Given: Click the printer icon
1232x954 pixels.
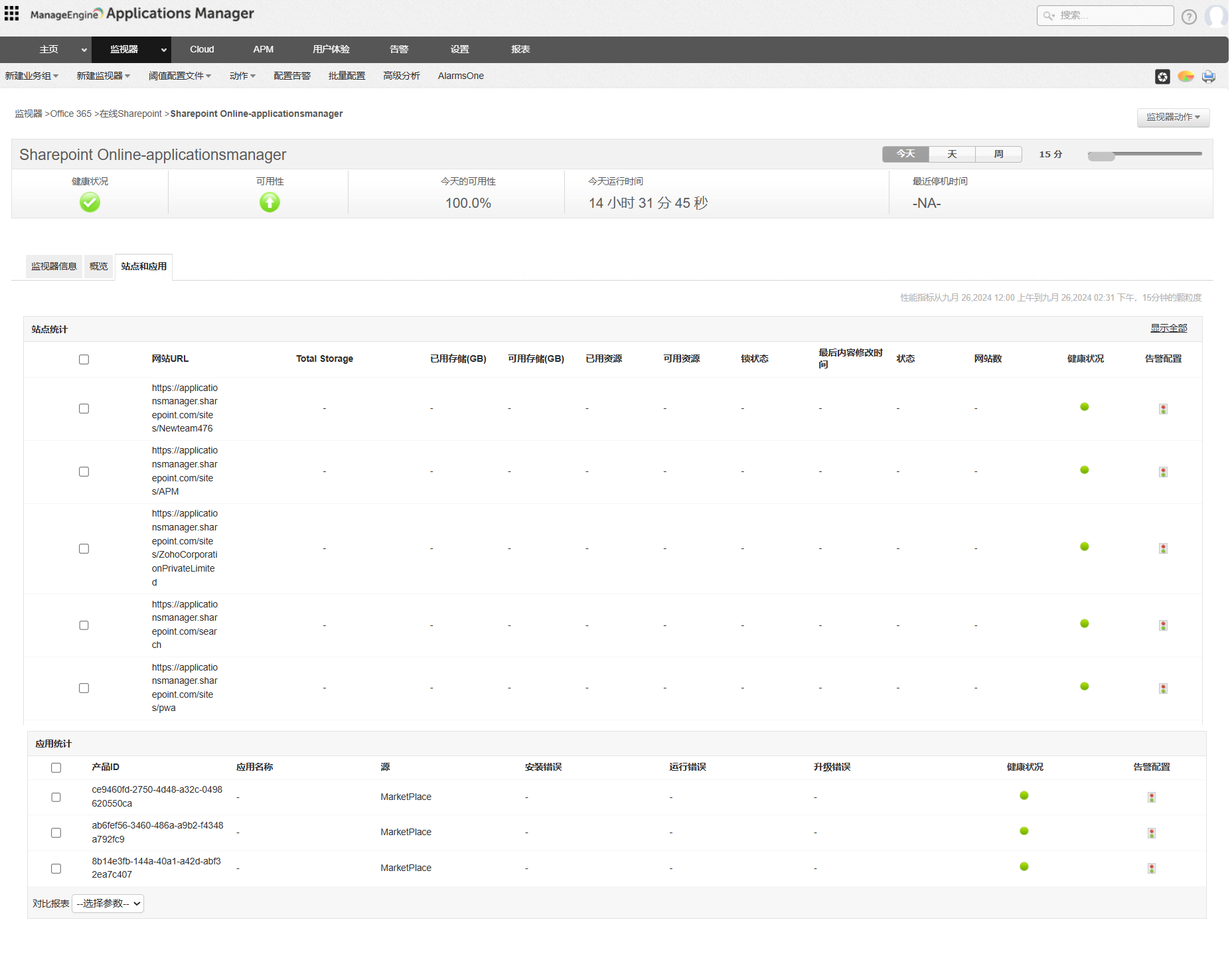Looking at the screenshot, I should click(x=1208, y=77).
